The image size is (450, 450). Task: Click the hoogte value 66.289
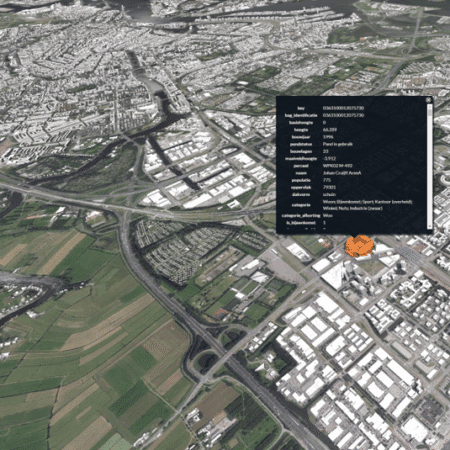pyautogui.click(x=330, y=130)
